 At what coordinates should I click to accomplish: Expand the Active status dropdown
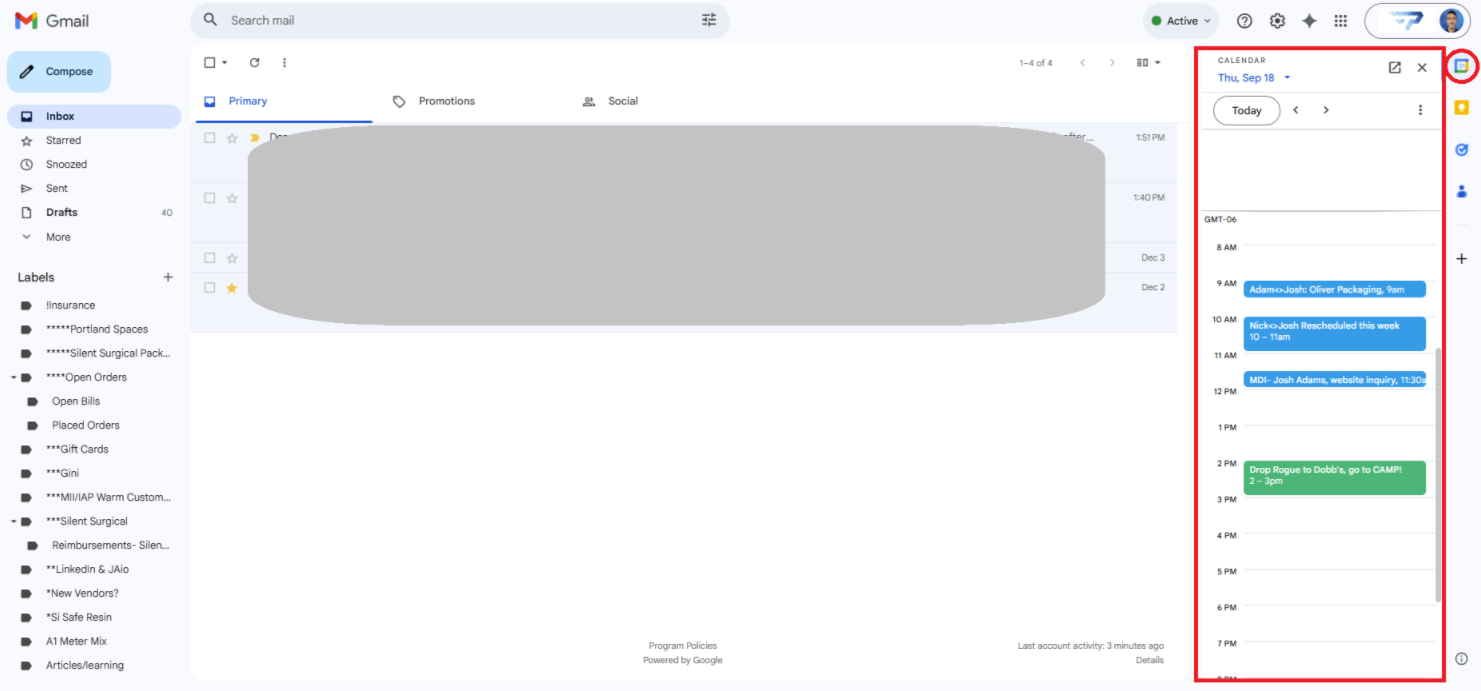(1181, 21)
